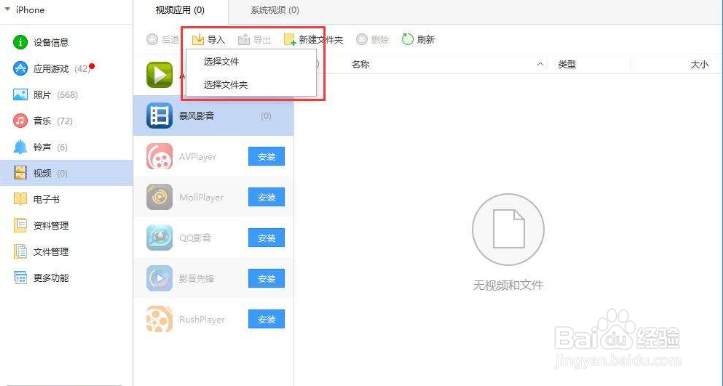The width and height of the screenshot is (723, 386).
Task: Click the 导入 import toolbar button
Action: point(208,40)
